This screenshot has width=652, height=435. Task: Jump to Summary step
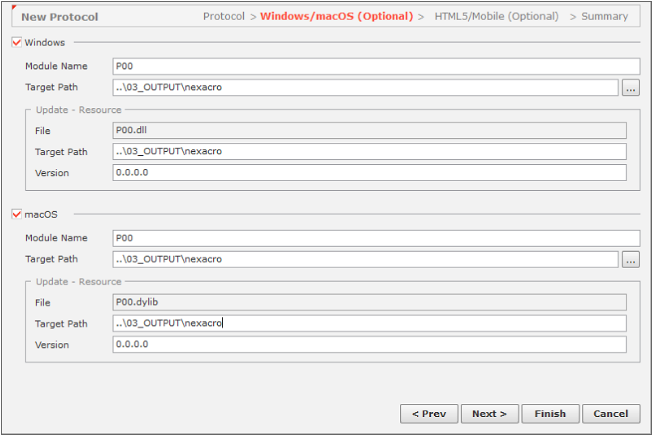(x=605, y=16)
